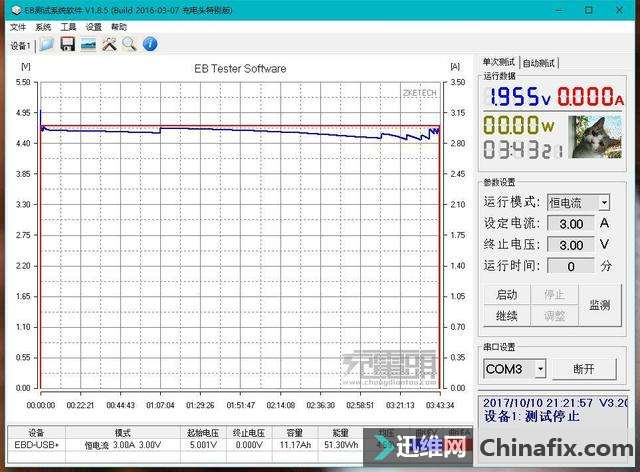Viewport: 640px width, 472px height.
Task: Show the blue info about icon
Action: (150, 44)
